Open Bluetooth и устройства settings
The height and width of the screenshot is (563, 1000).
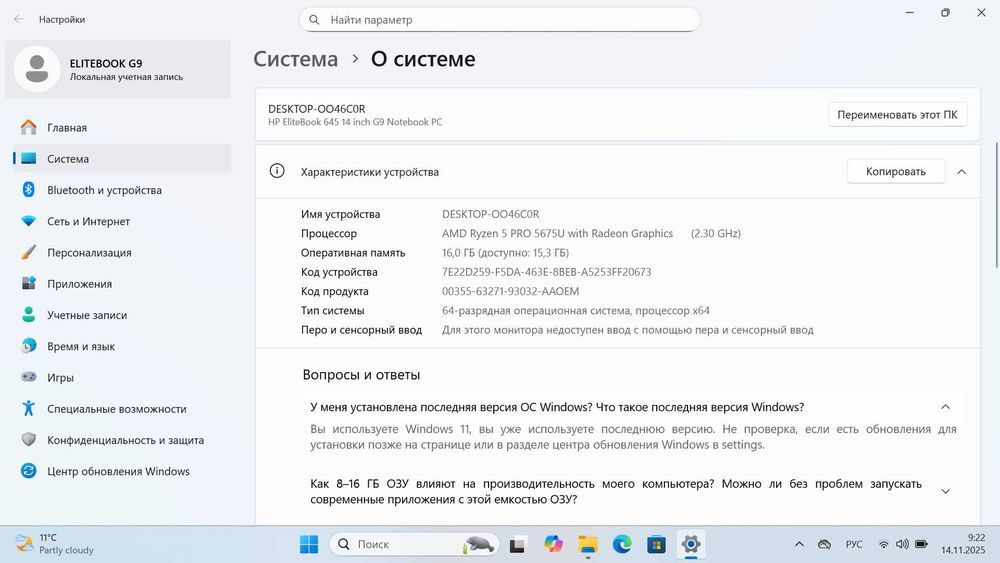click(x=121, y=190)
